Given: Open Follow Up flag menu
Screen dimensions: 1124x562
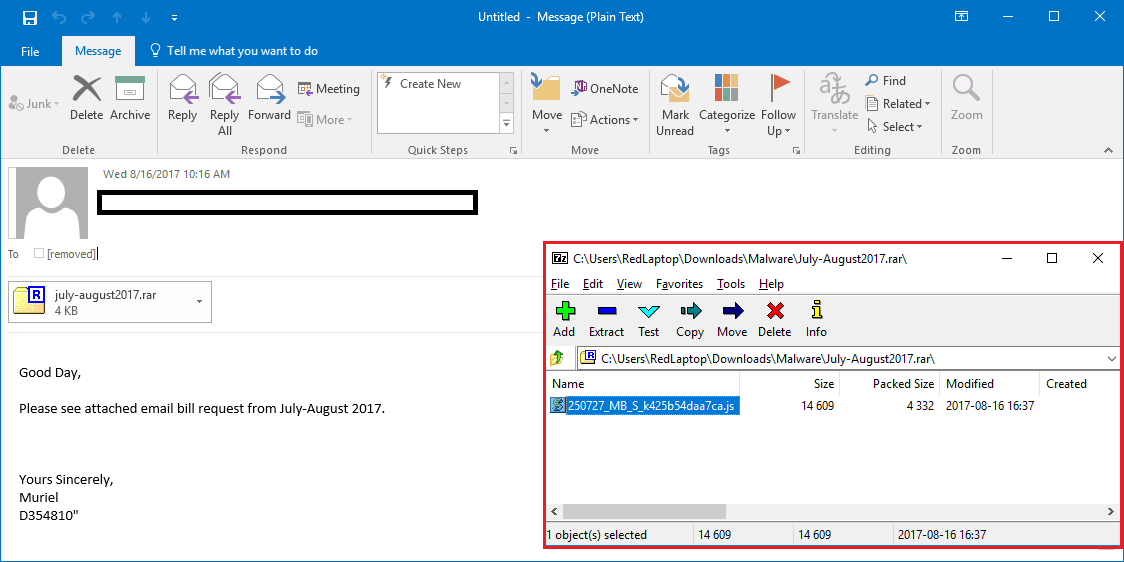Looking at the screenshot, I should coord(778,105).
